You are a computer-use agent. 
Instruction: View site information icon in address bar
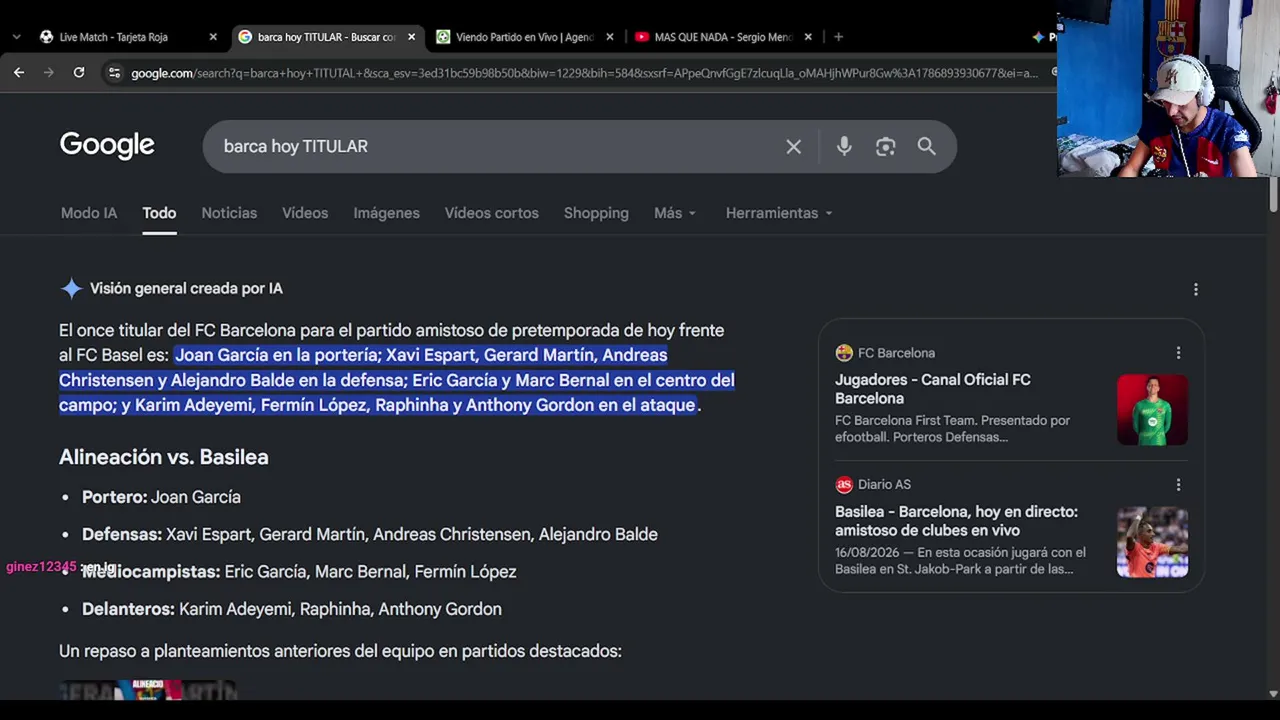point(114,73)
